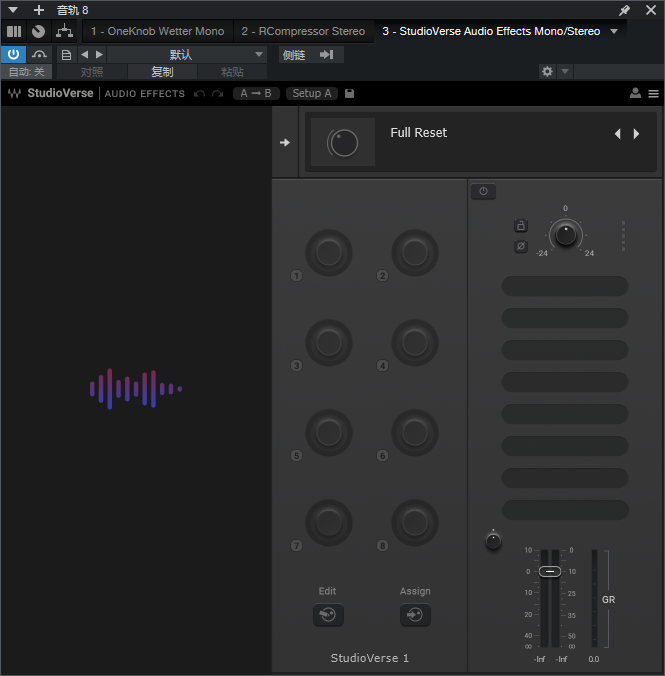Screen dimensions: 665x676
Task: Click the macro controls knob icon
Action: point(39,31)
